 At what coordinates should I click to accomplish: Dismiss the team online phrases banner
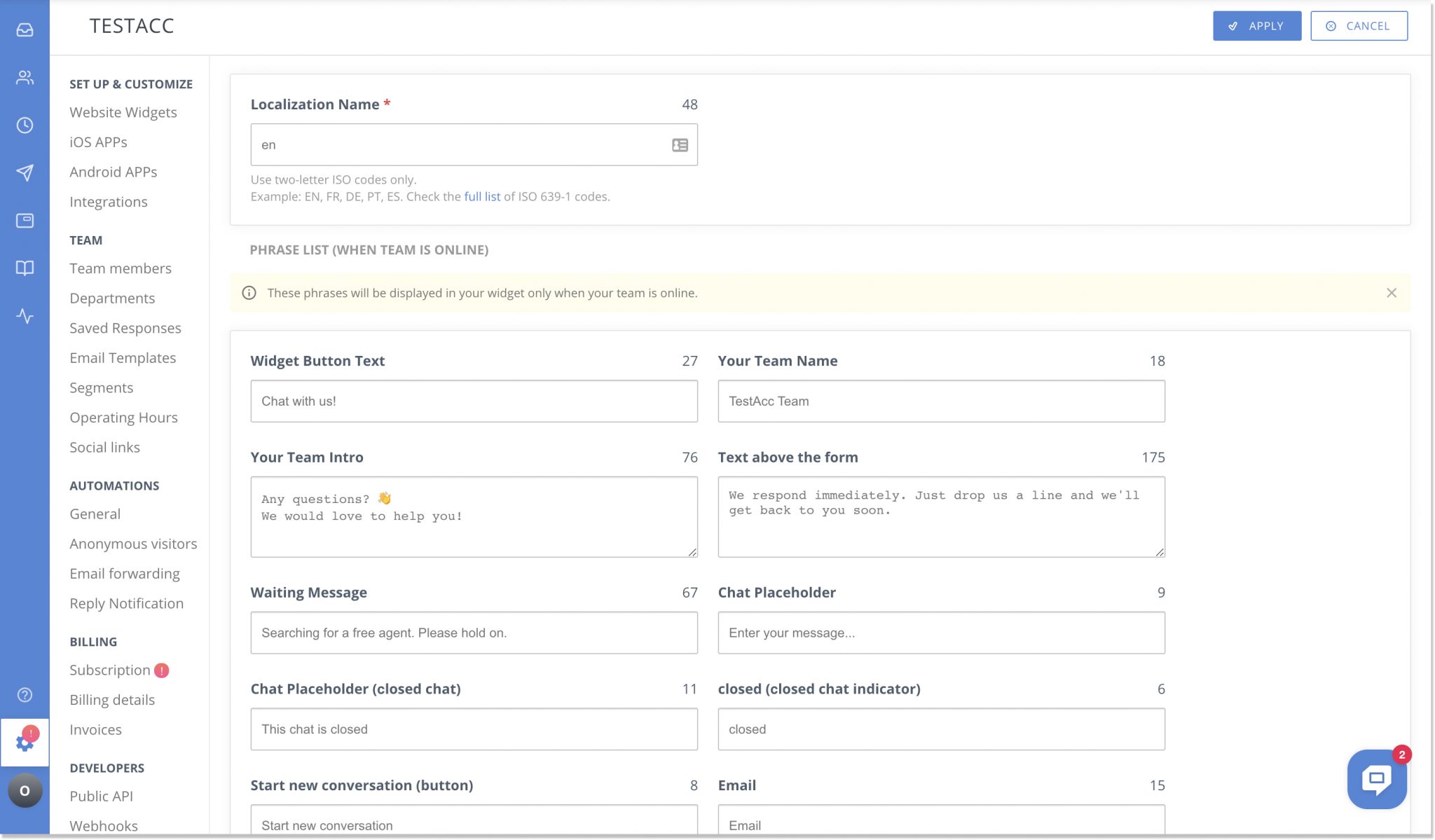(x=1392, y=293)
